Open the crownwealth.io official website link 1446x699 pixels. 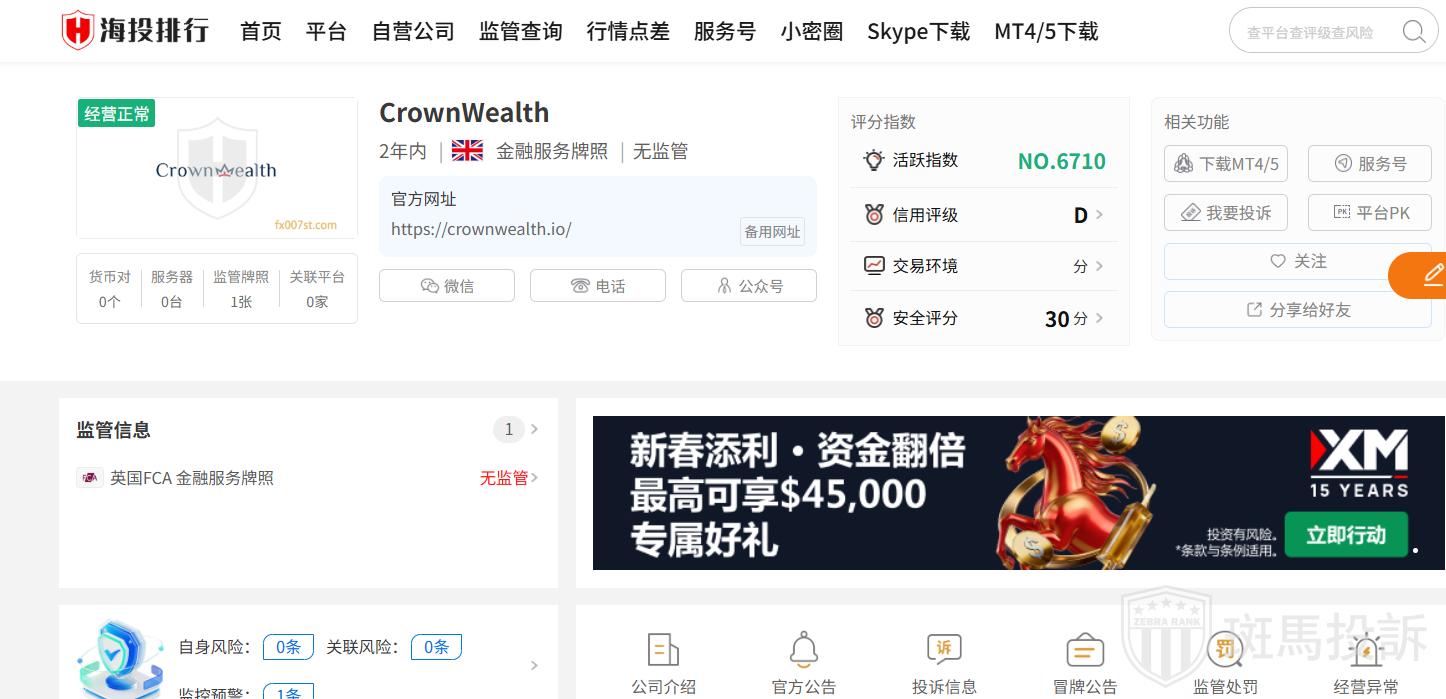click(481, 229)
